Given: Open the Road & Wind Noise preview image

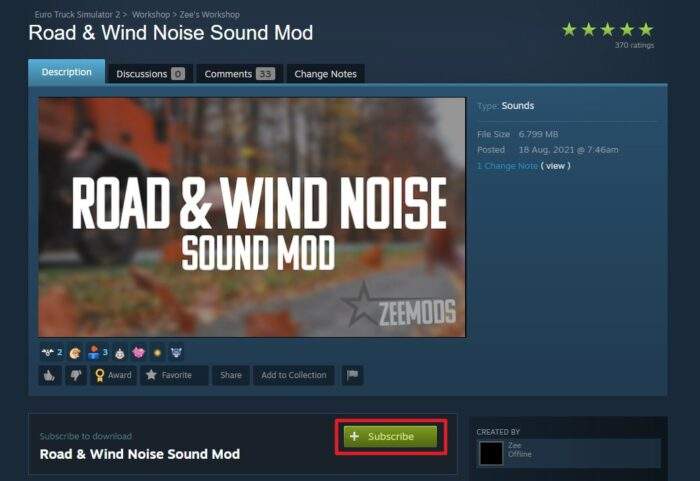Looking at the screenshot, I should coord(252,217).
